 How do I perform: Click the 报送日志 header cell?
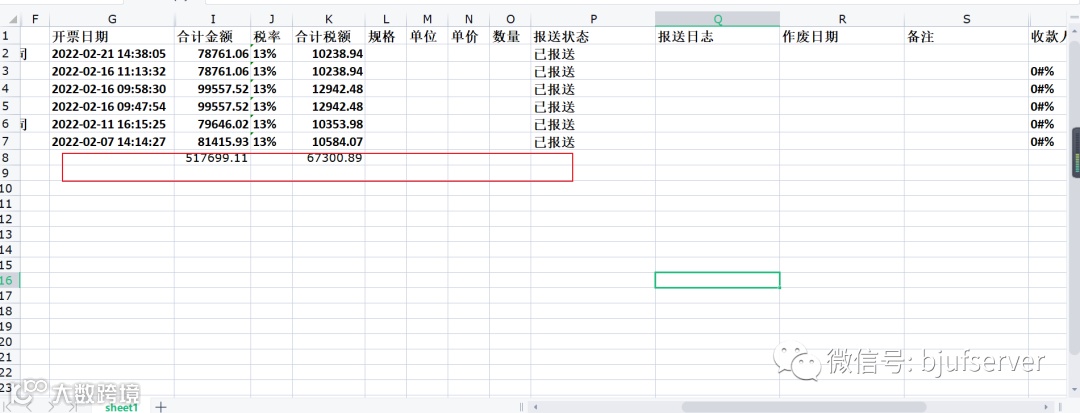pyautogui.click(x=717, y=36)
